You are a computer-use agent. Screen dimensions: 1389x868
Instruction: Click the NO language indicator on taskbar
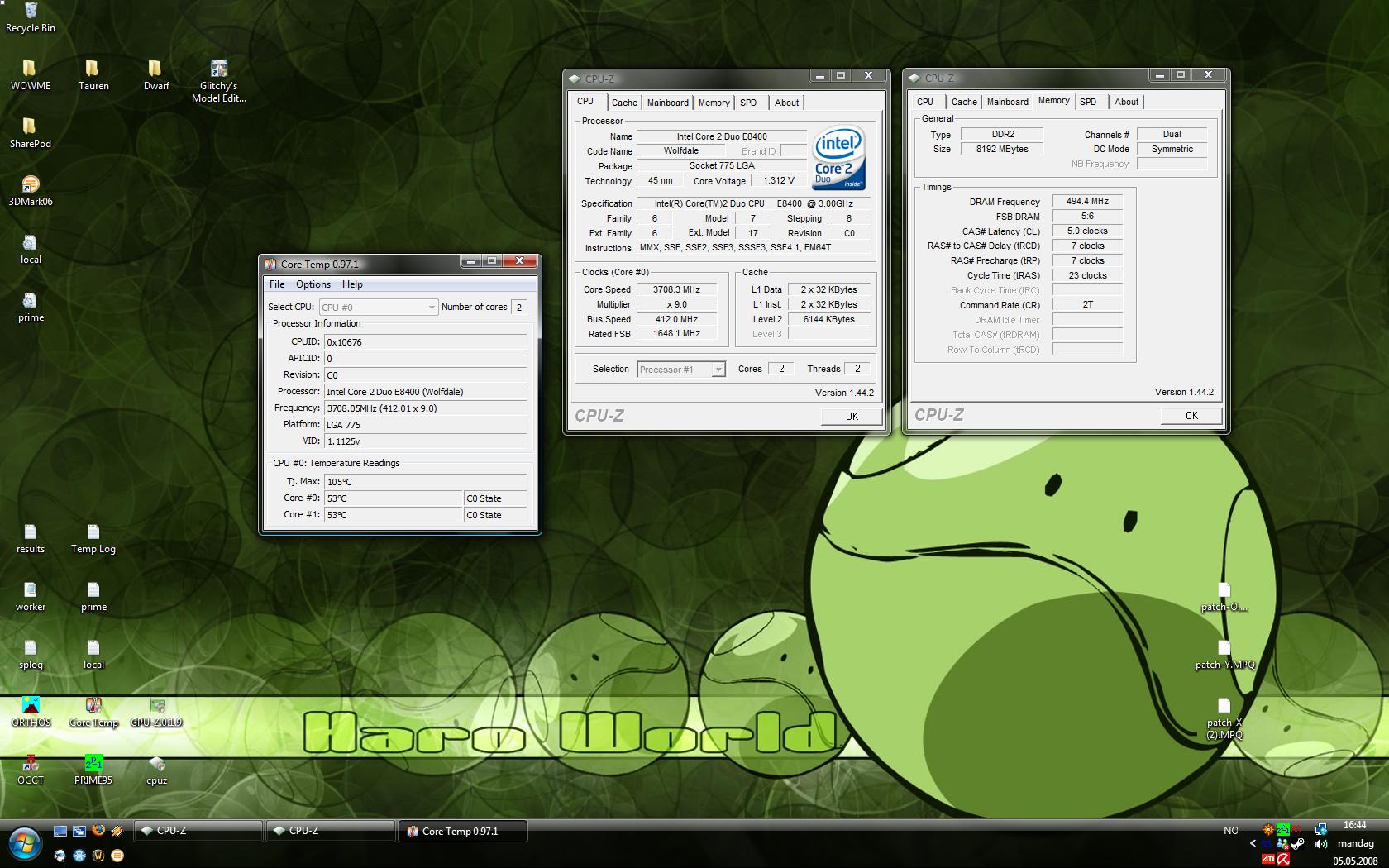coord(1231,831)
